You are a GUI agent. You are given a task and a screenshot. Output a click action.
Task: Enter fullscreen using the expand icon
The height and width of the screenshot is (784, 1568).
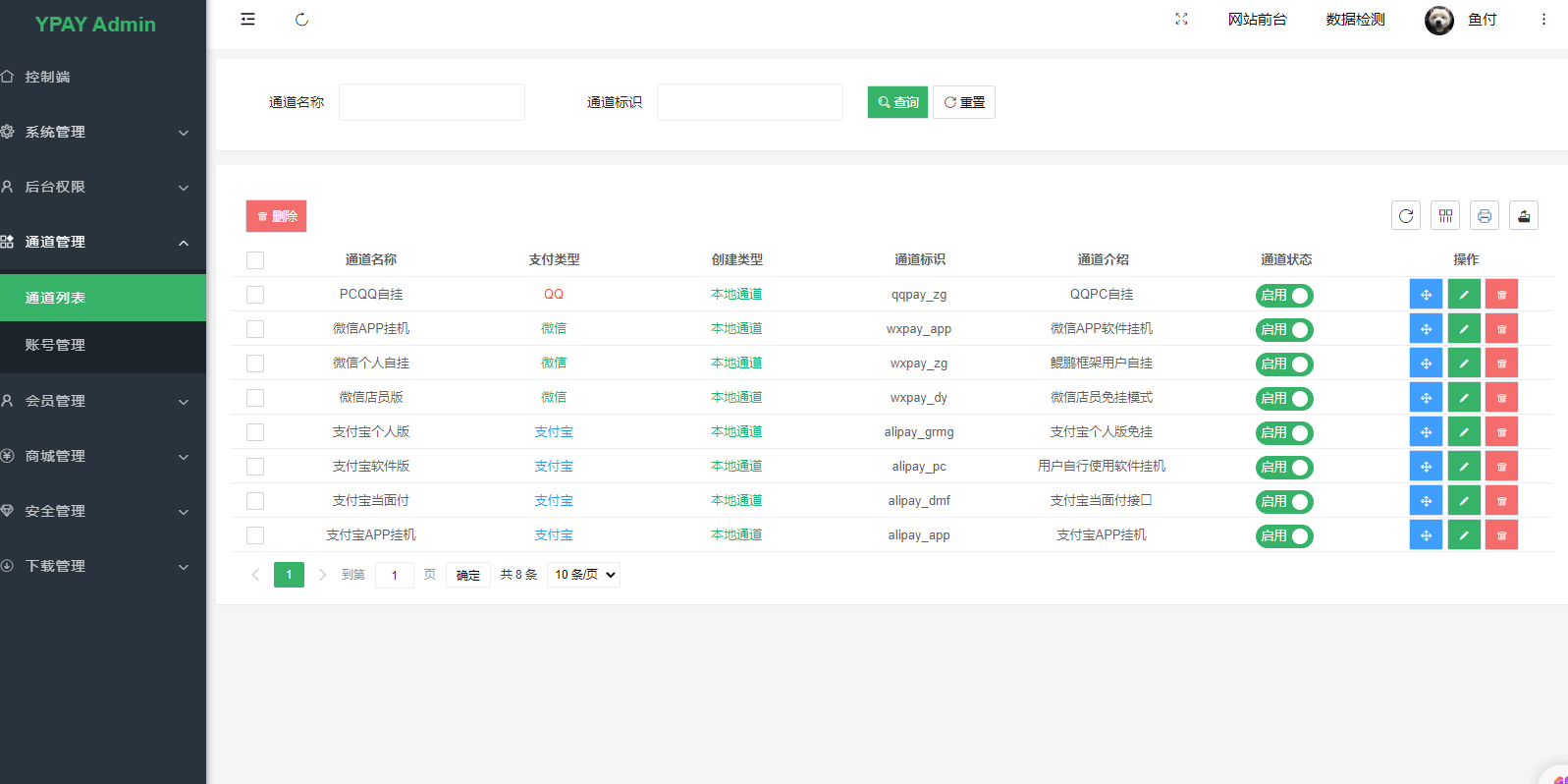1181,20
